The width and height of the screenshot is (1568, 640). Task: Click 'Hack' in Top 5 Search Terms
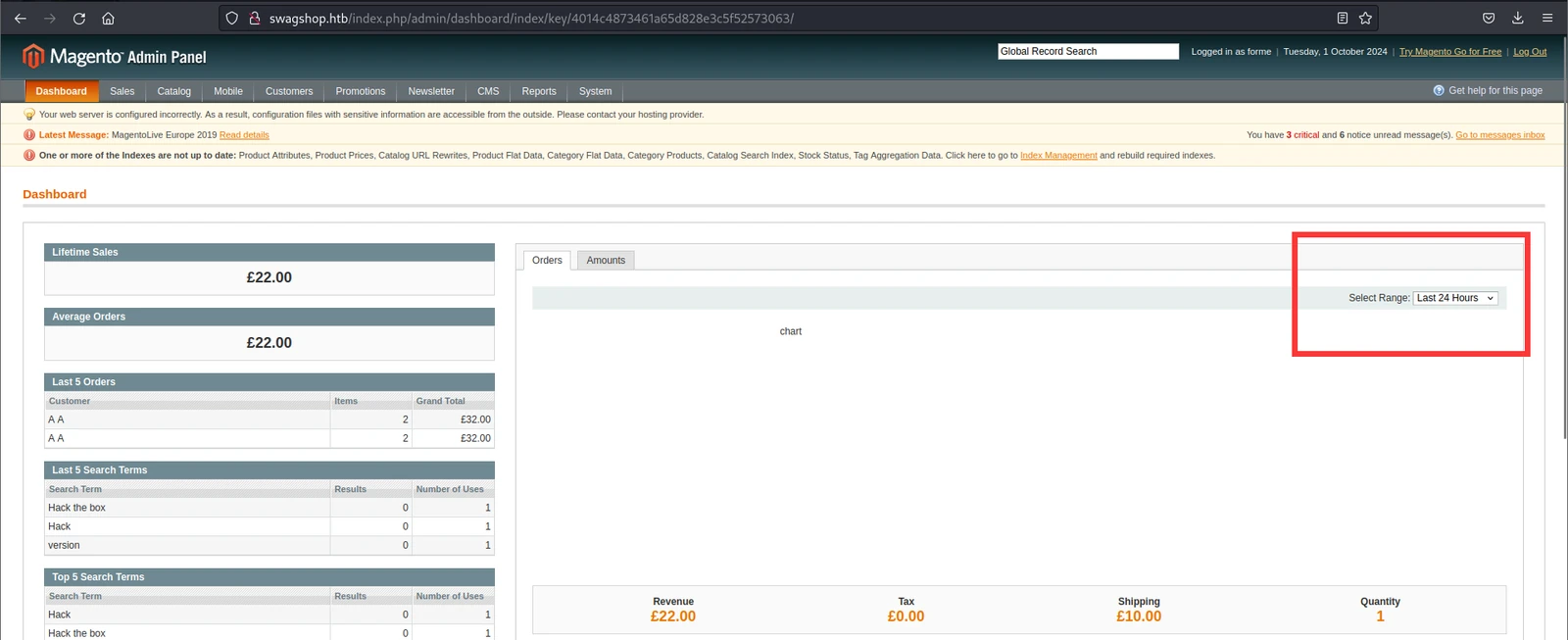tap(59, 615)
